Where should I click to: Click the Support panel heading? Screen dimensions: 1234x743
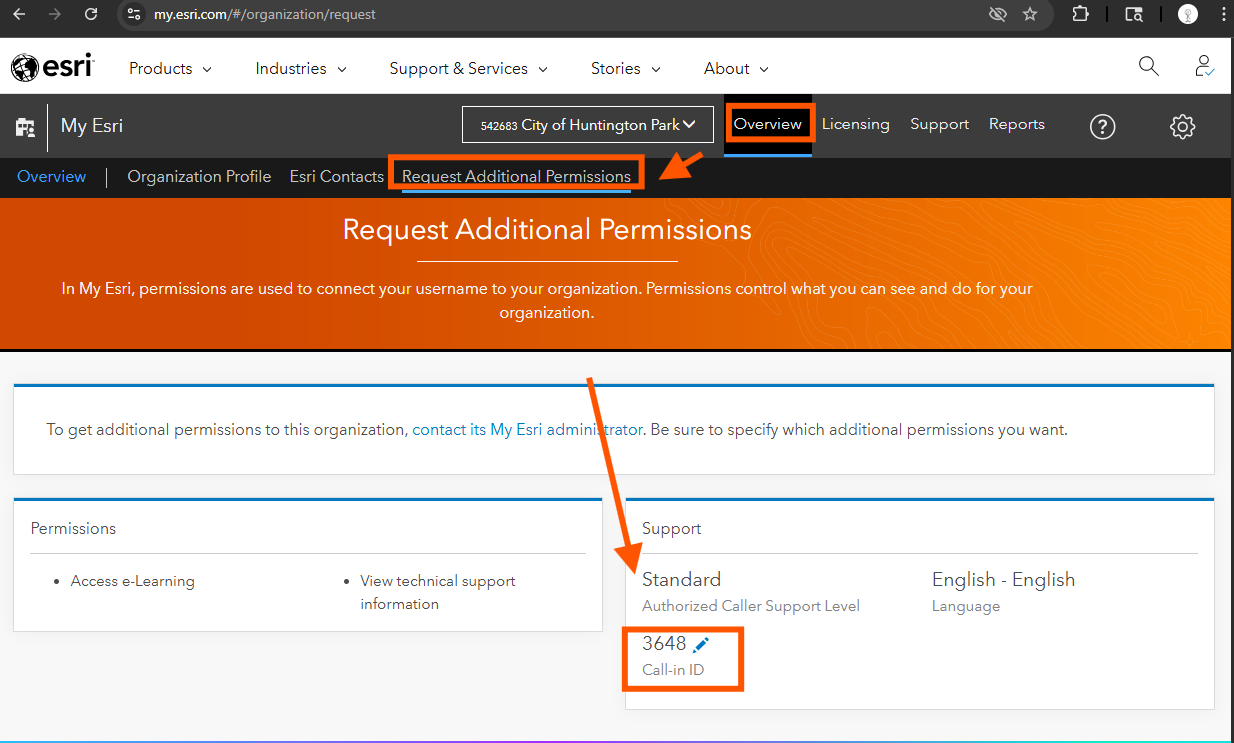click(672, 528)
